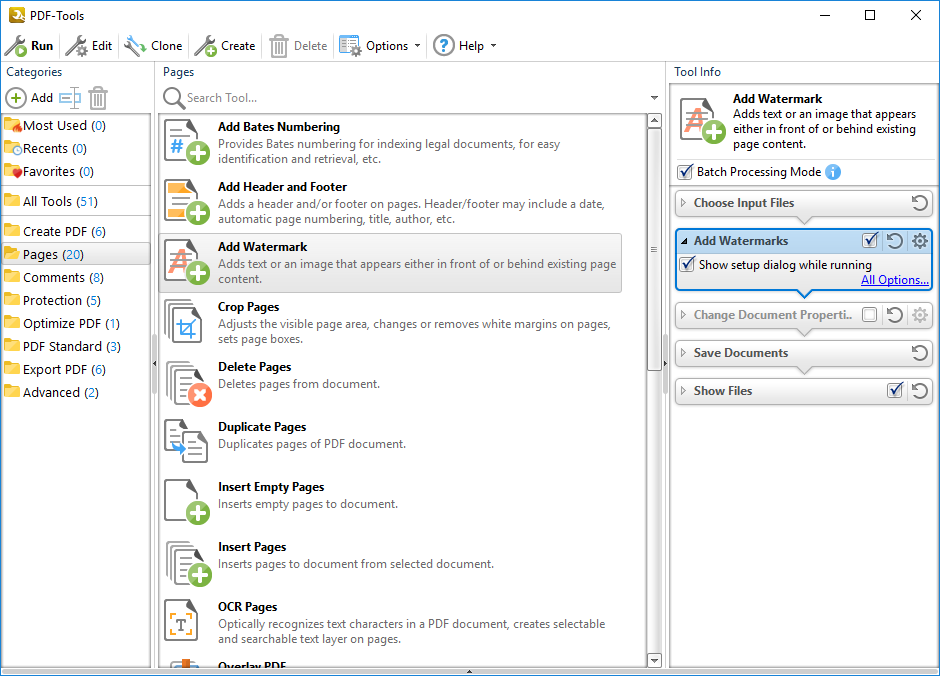Click the rename category icon
This screenshot has height=676, width=940.
69,98
